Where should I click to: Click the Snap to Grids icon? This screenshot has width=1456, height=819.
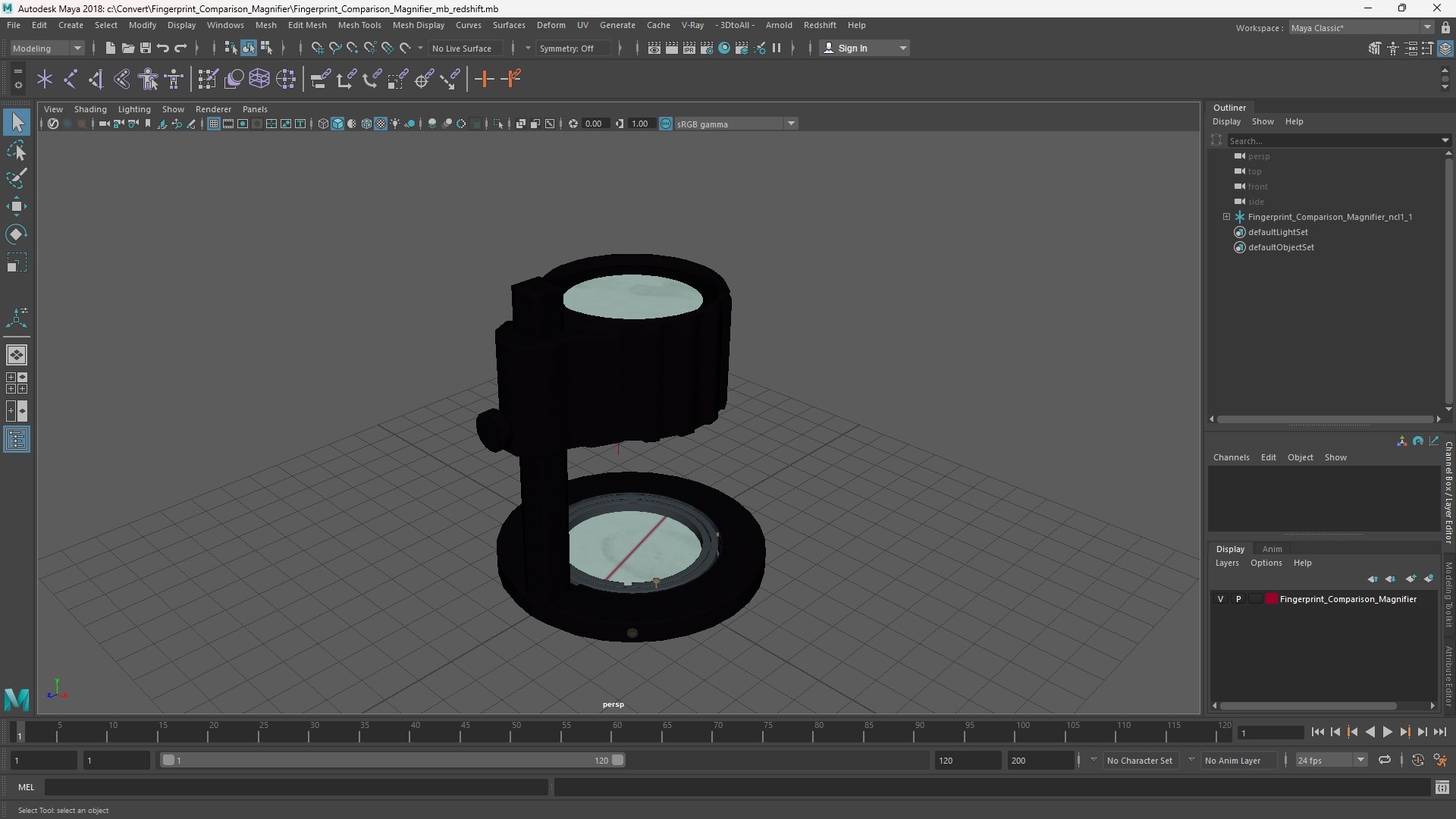click(317, 48)
